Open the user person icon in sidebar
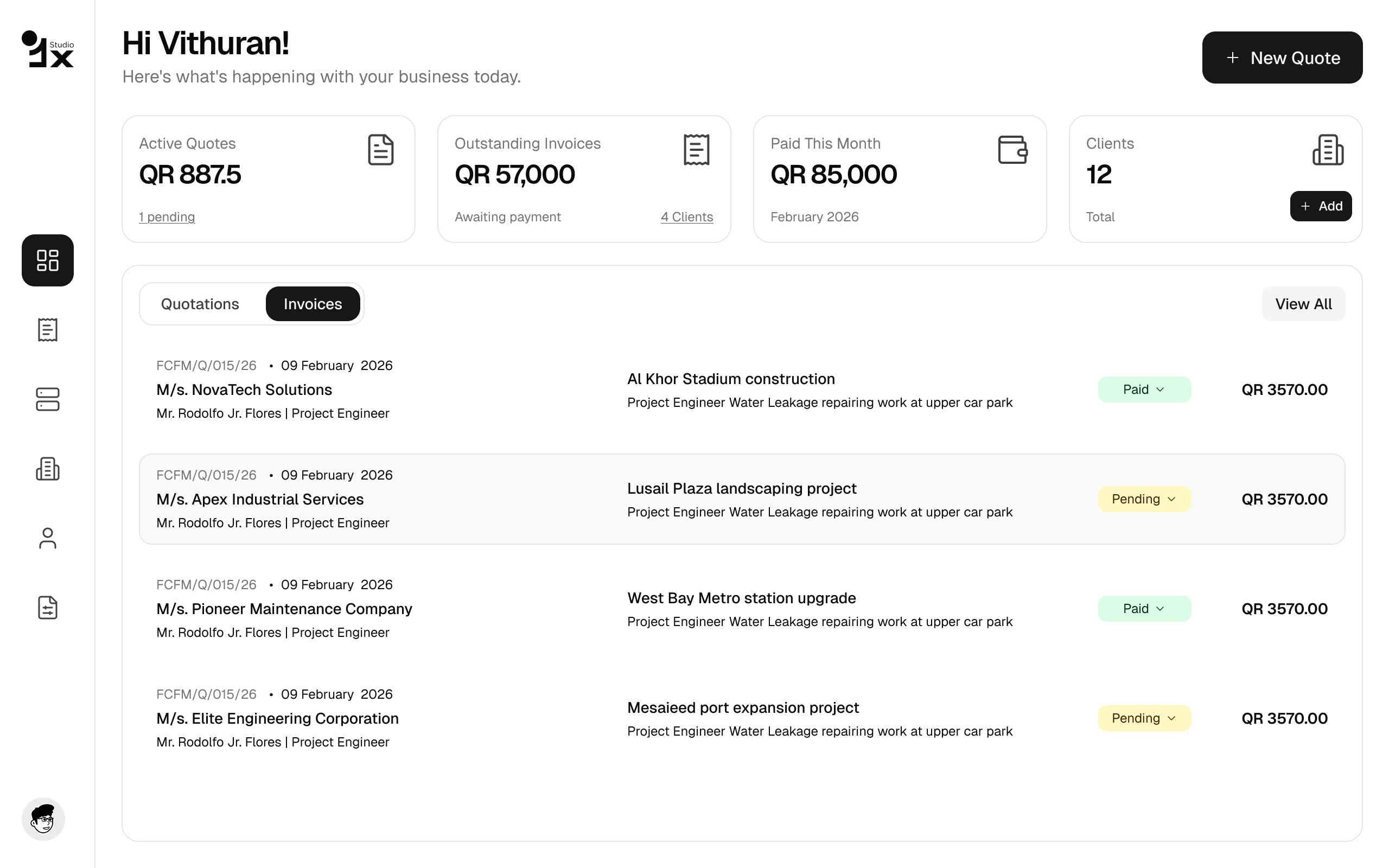Screen dimensions: 1389x868 point(48,538)
